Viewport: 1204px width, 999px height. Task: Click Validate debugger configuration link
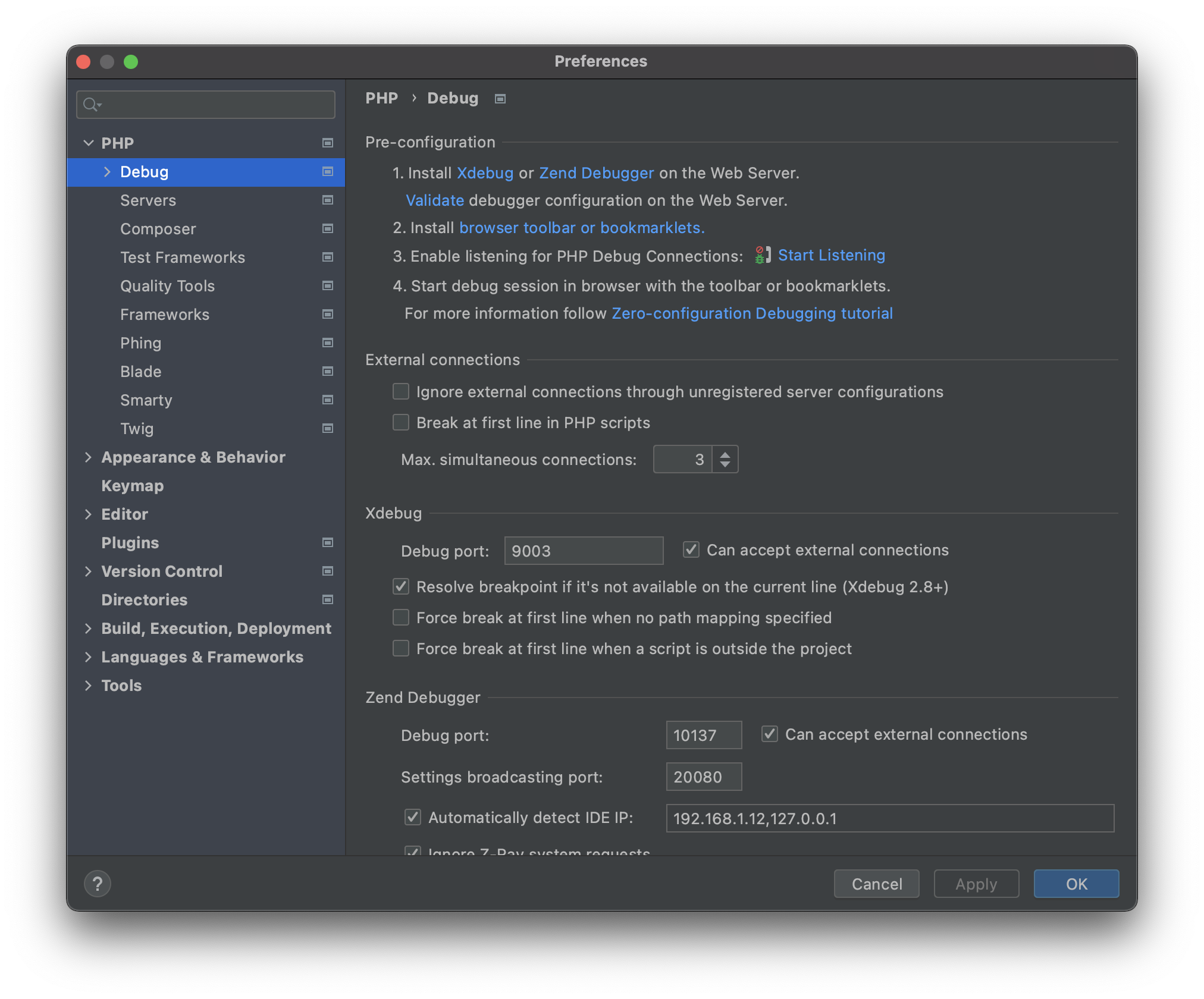[434, 200]
